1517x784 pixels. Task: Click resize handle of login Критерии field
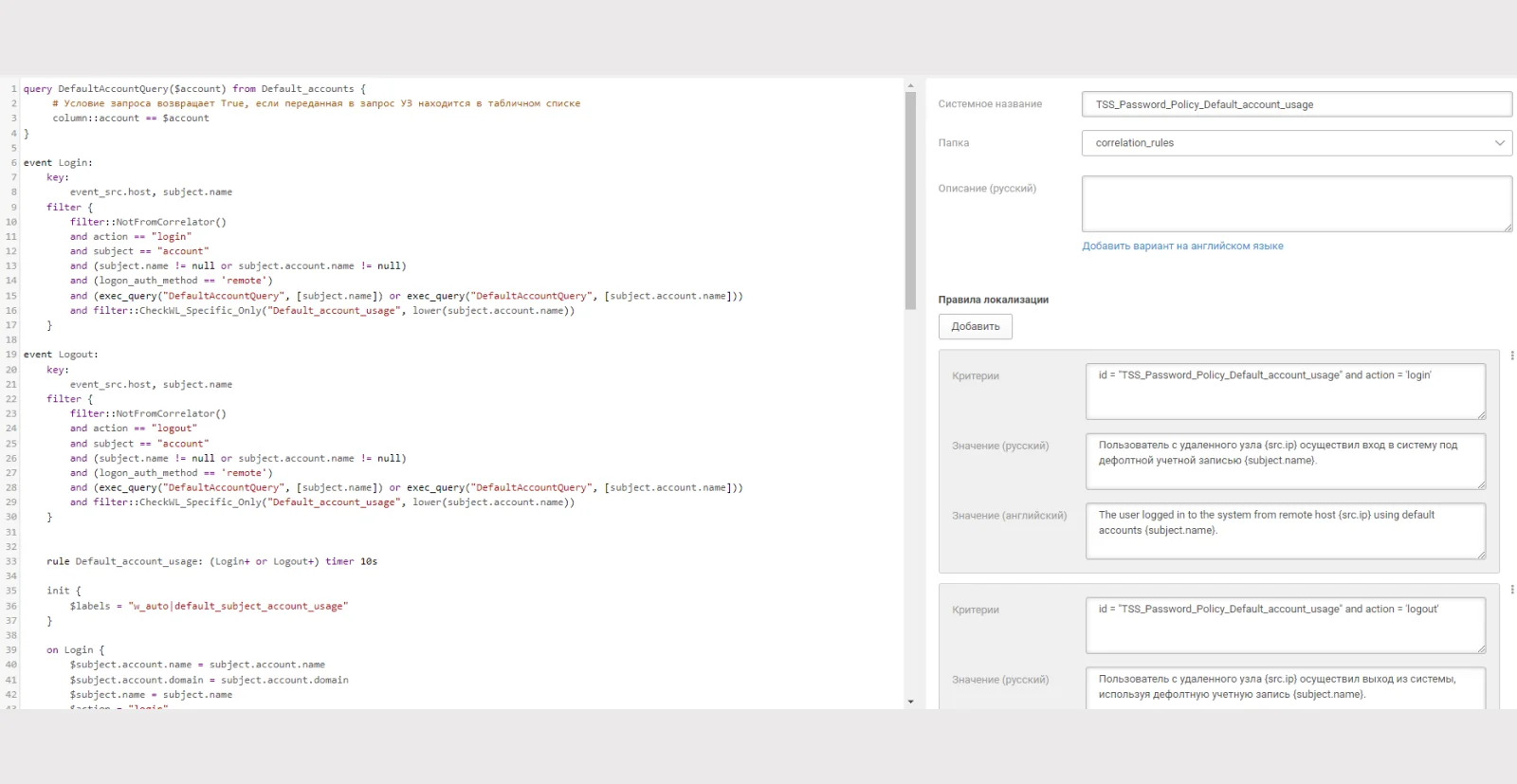tap(1481, 414)
